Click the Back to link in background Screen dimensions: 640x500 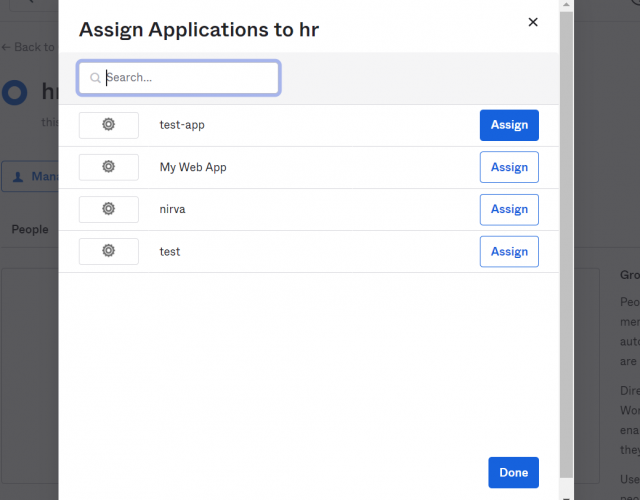coord(28,47)
